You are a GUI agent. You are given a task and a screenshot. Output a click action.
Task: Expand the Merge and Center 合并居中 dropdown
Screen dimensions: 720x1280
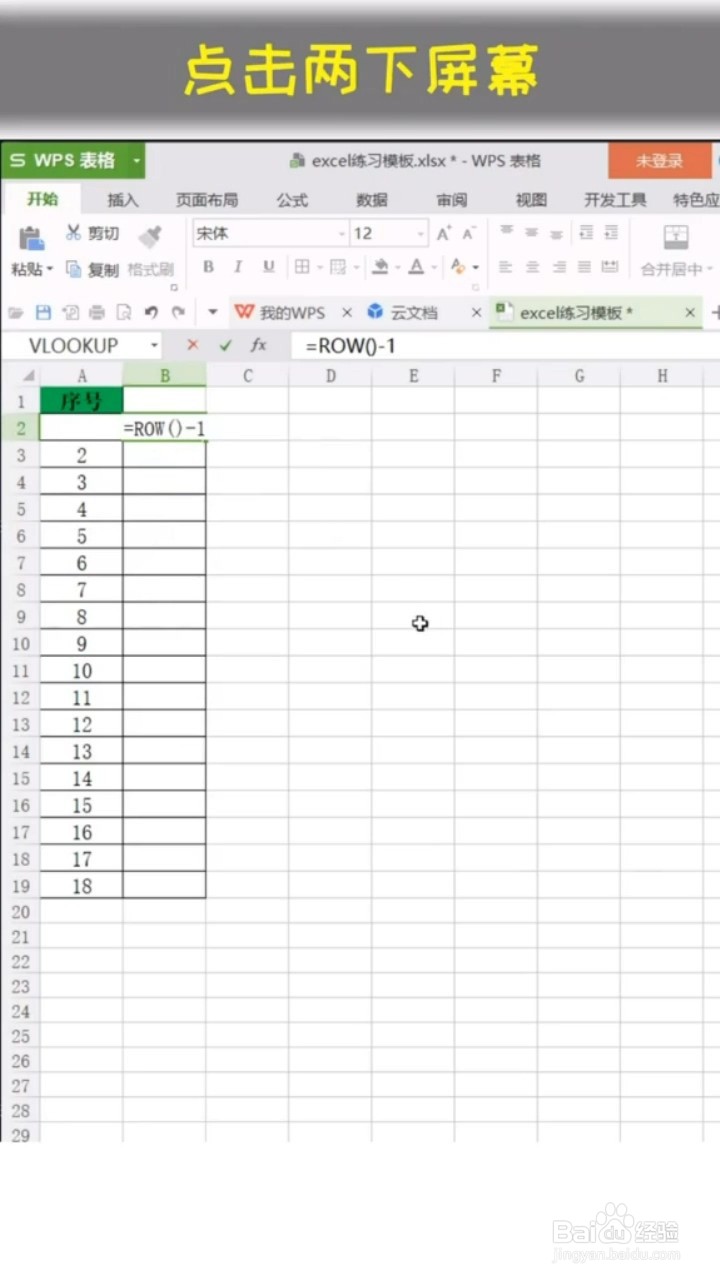tap(710, 269)
